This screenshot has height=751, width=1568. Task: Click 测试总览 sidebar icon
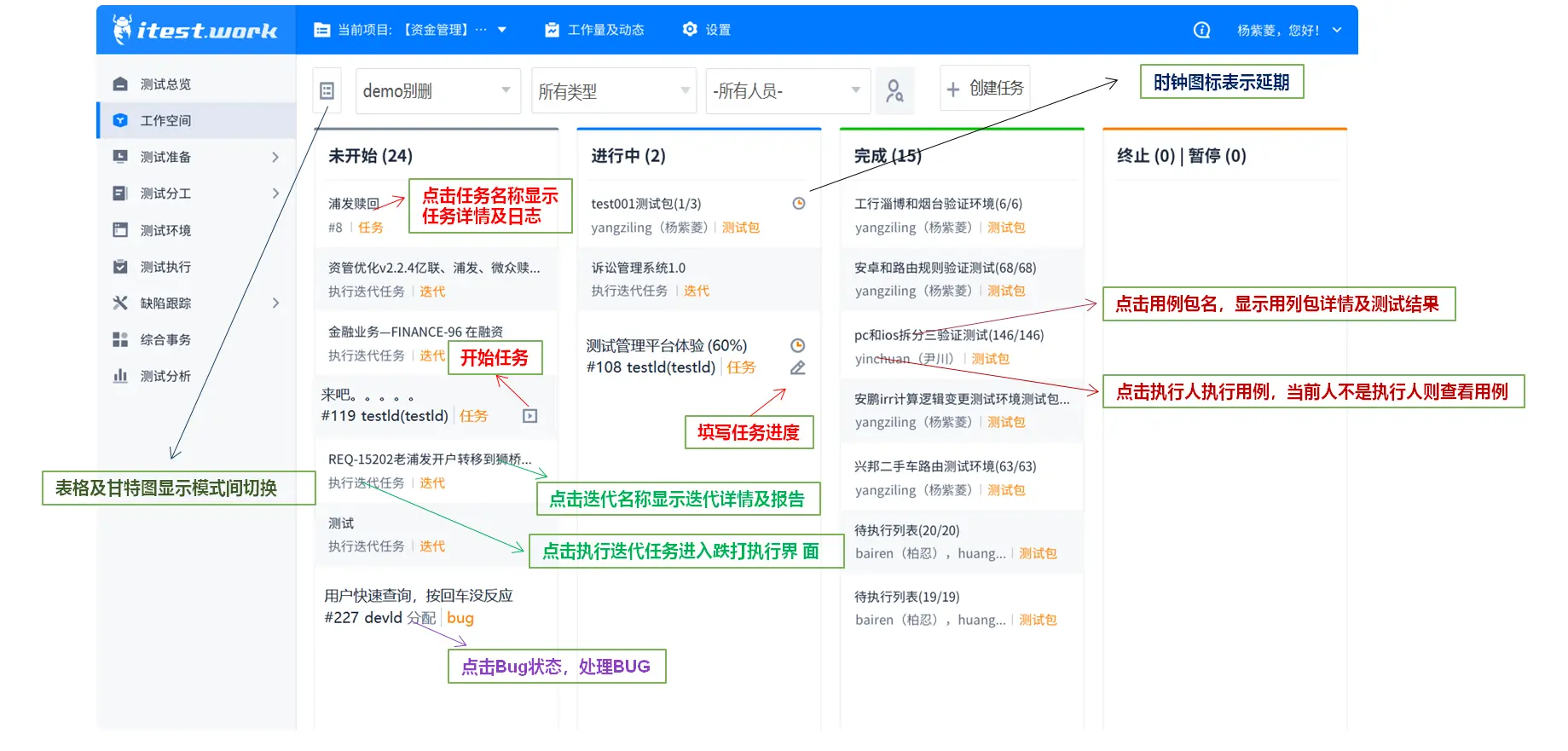tap(120, 84)
